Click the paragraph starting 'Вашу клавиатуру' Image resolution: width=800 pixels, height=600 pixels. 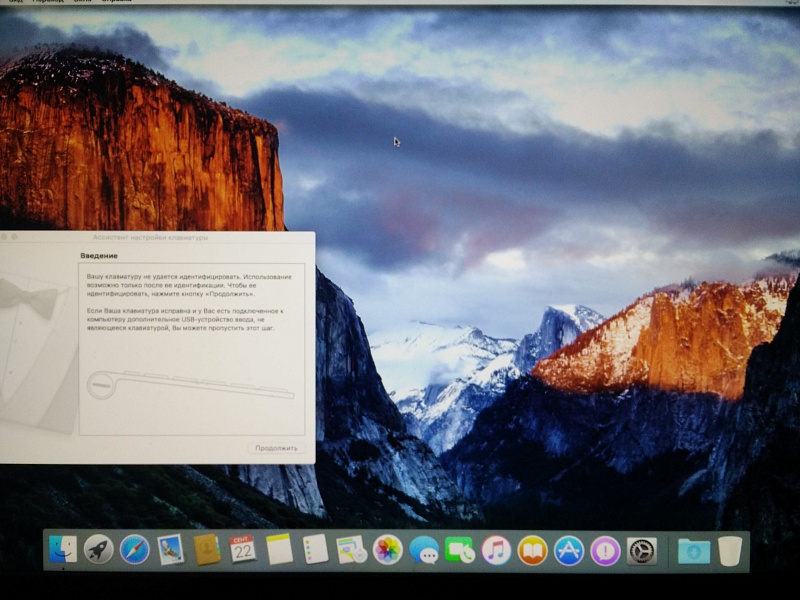(189, 285)
